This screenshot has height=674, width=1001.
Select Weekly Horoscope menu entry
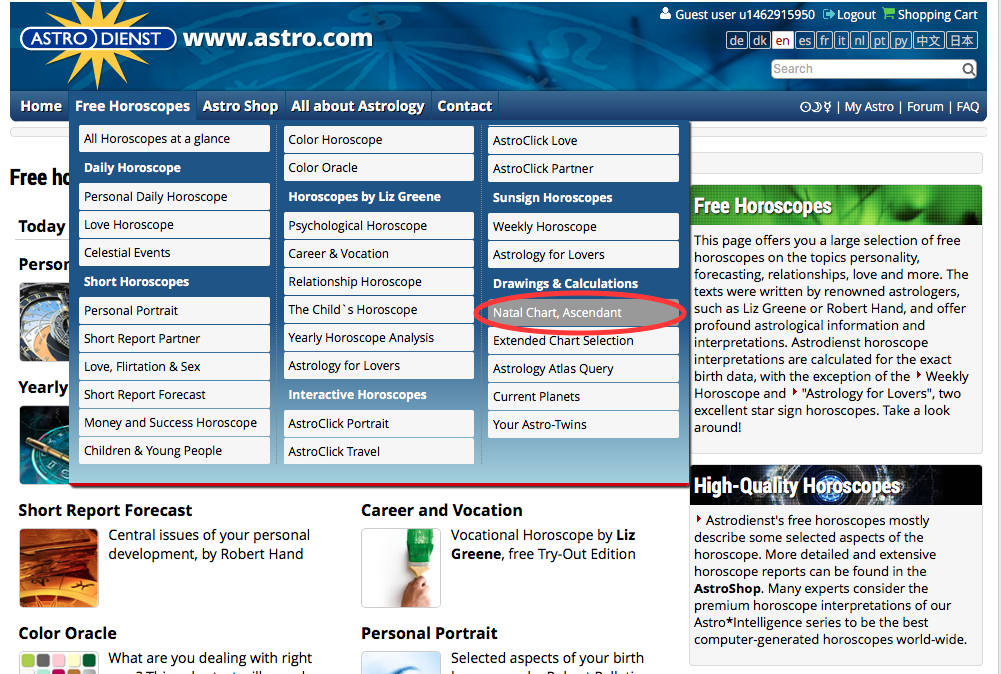(x=583, y=227)
